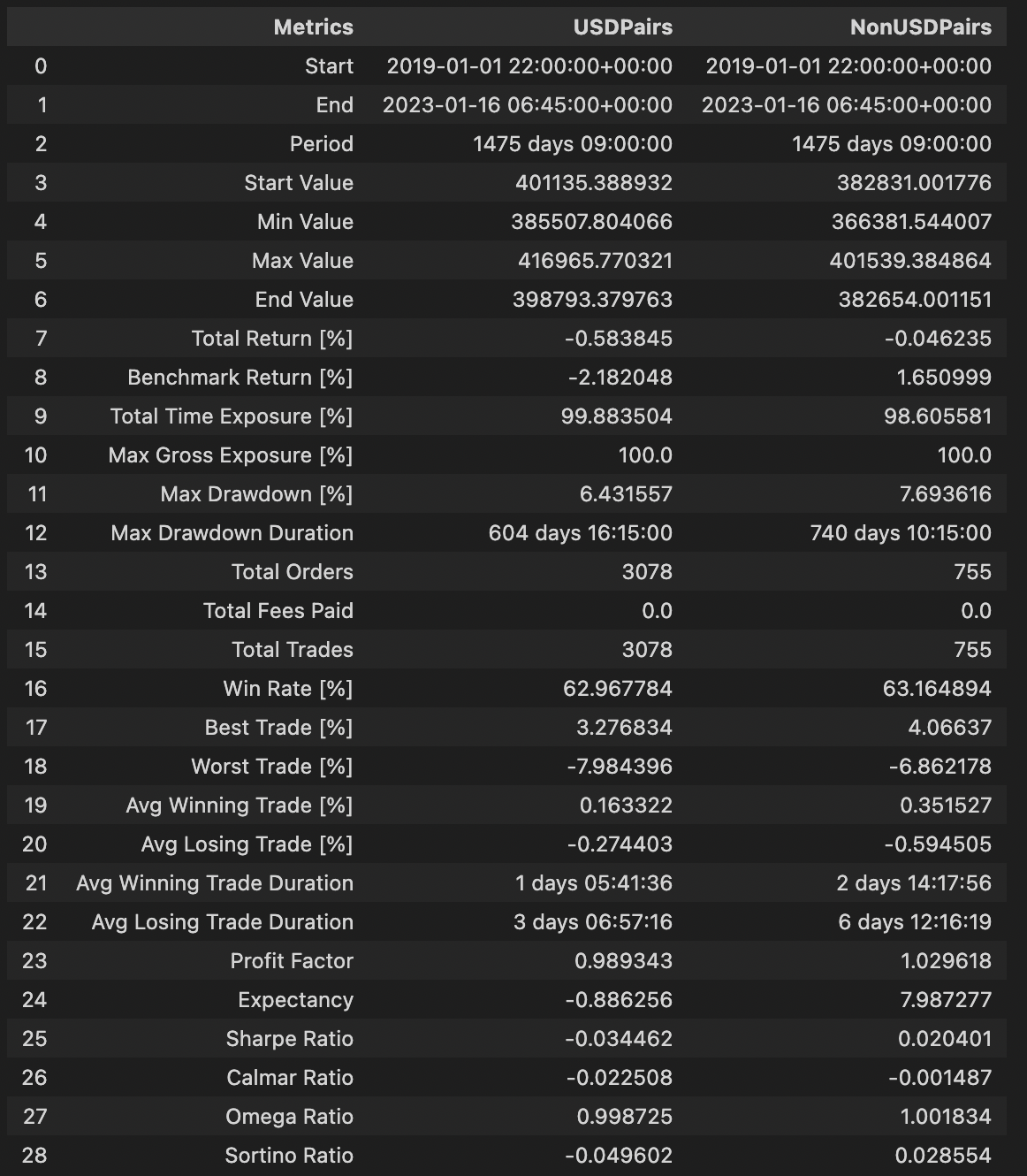
Task: Click USDPairs Start Value 401135.388932
Action: pyautogui.click(x=594, y=183)
